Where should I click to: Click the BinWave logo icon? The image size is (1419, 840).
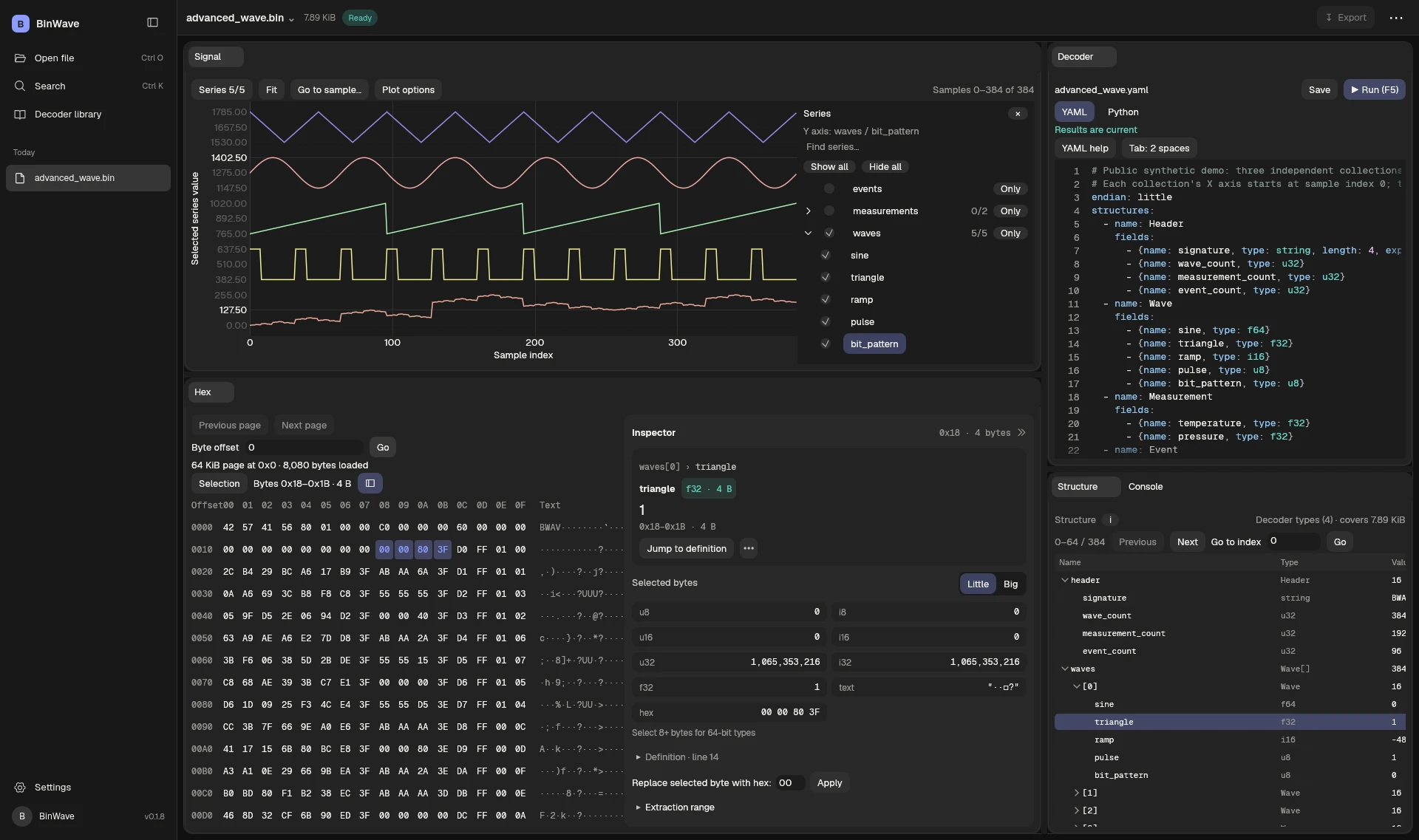tap(21, 24)
